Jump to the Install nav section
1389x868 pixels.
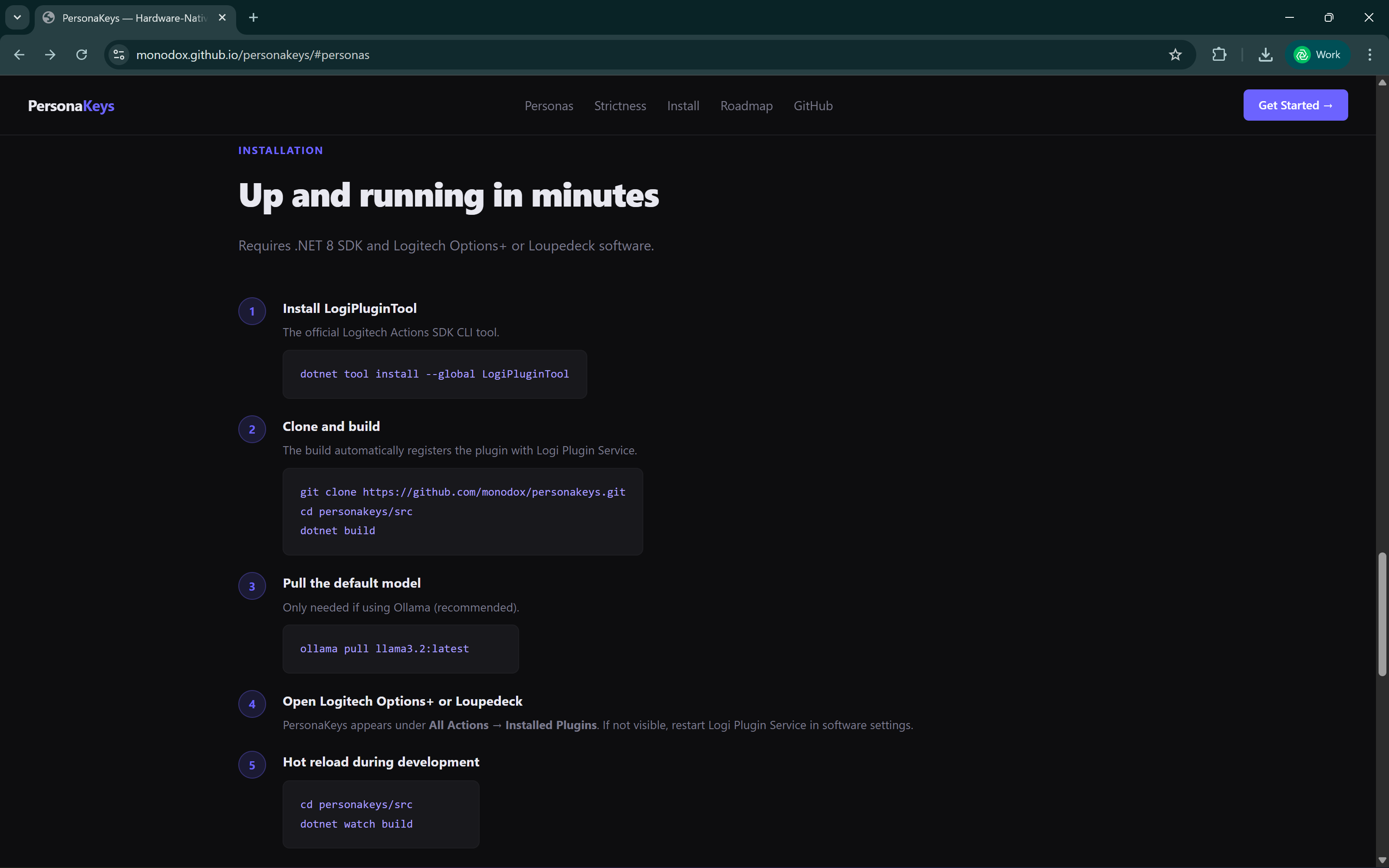coord(683,105)
